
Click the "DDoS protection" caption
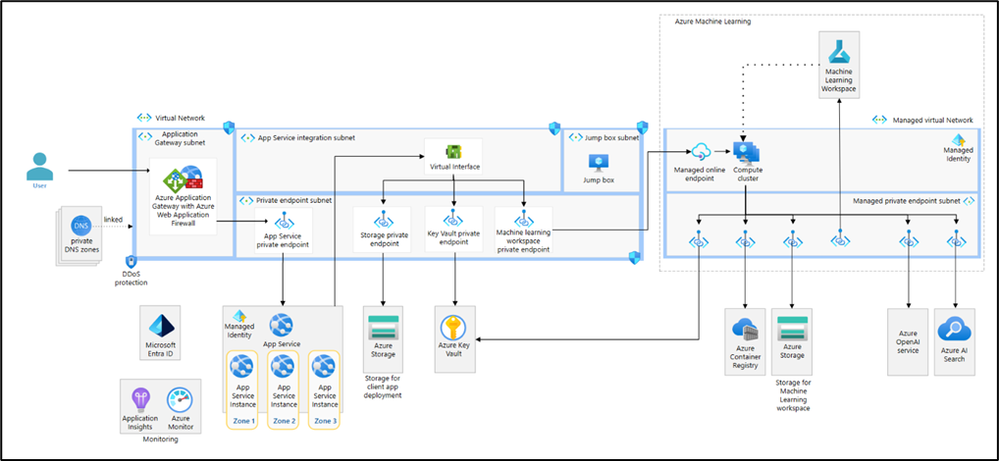point(131,278)
